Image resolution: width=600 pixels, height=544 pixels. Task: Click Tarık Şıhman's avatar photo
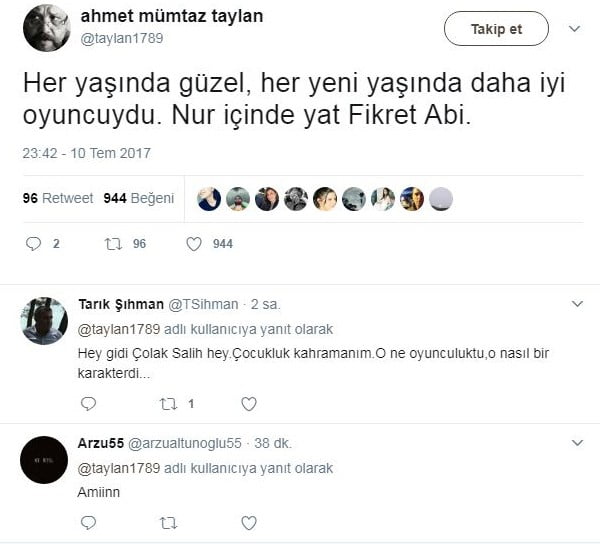coord(44,320)
